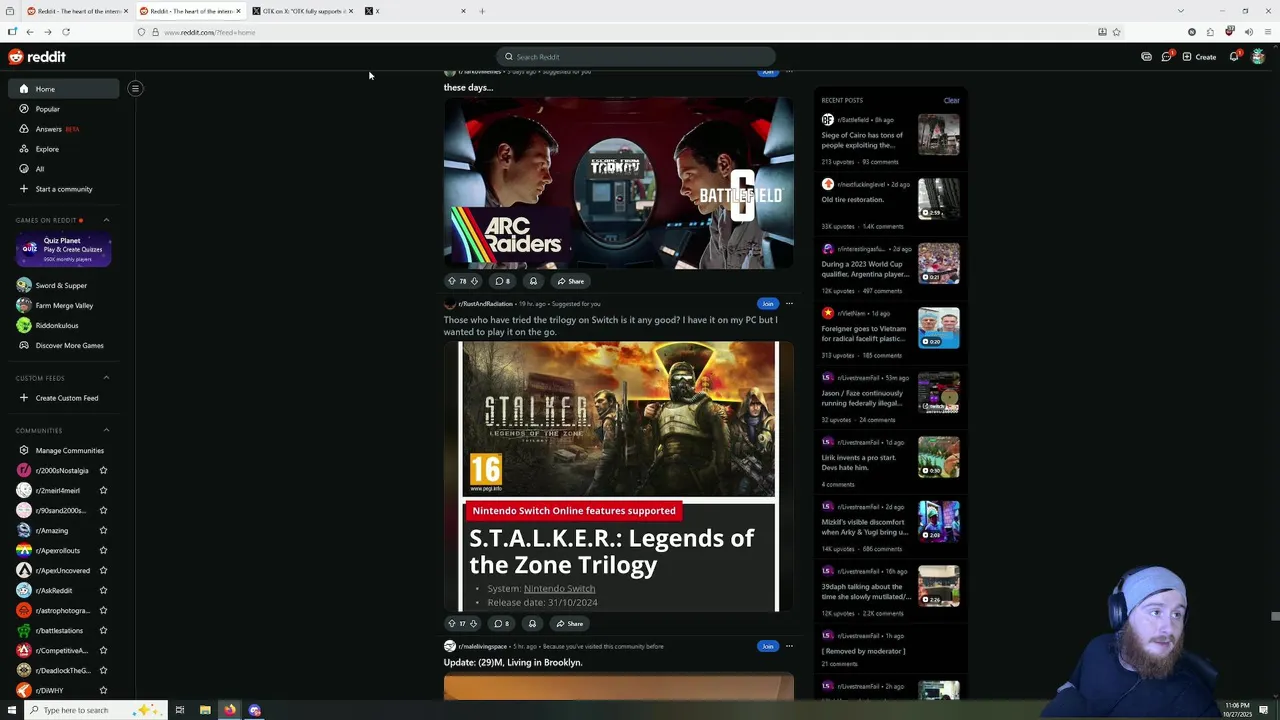This screenshot has height=720, width=1280.
Task: Star the r/DiWHY community
Action: click(x=103, y=690)
